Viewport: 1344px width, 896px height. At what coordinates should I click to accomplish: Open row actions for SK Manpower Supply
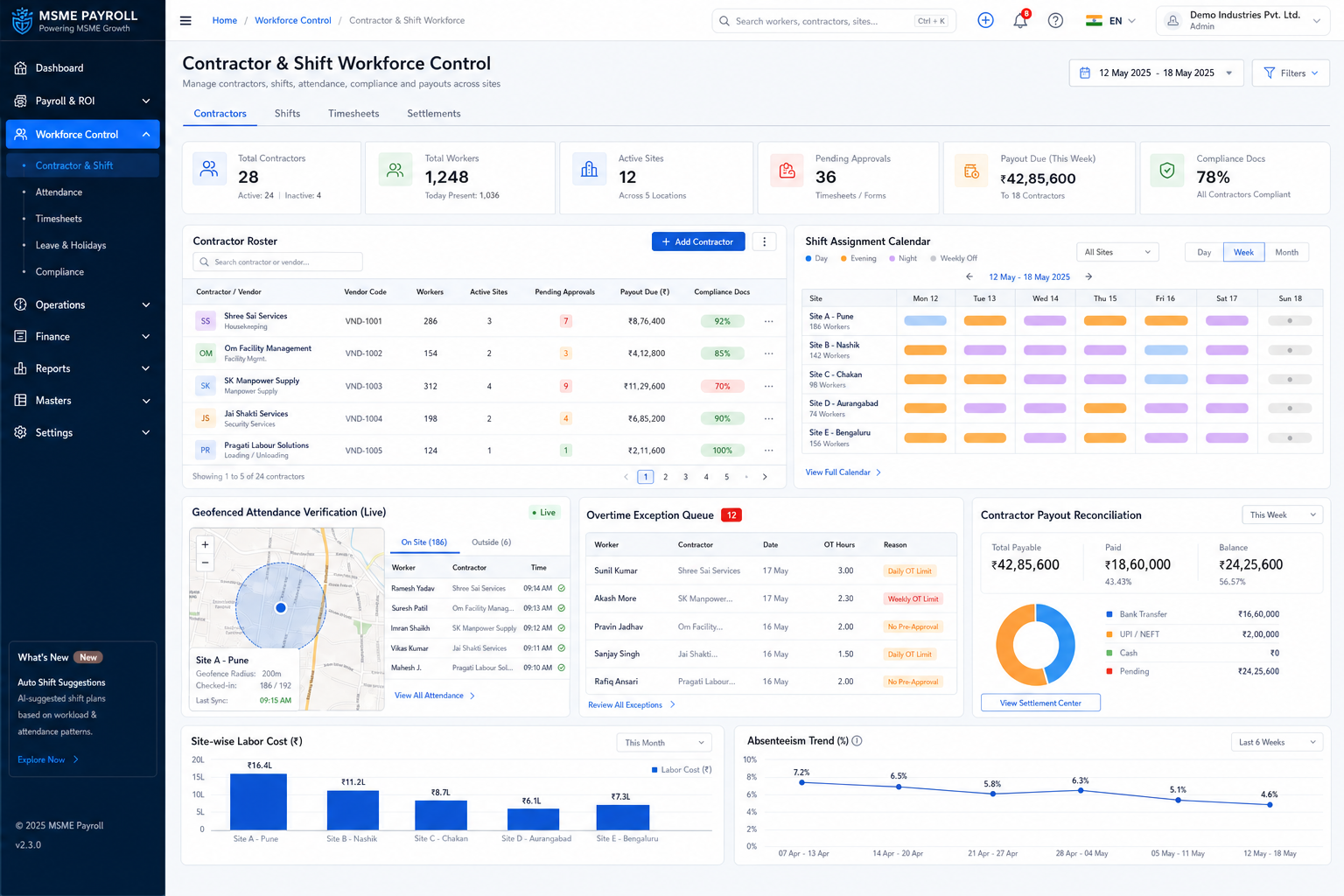(x=768, y=386)
